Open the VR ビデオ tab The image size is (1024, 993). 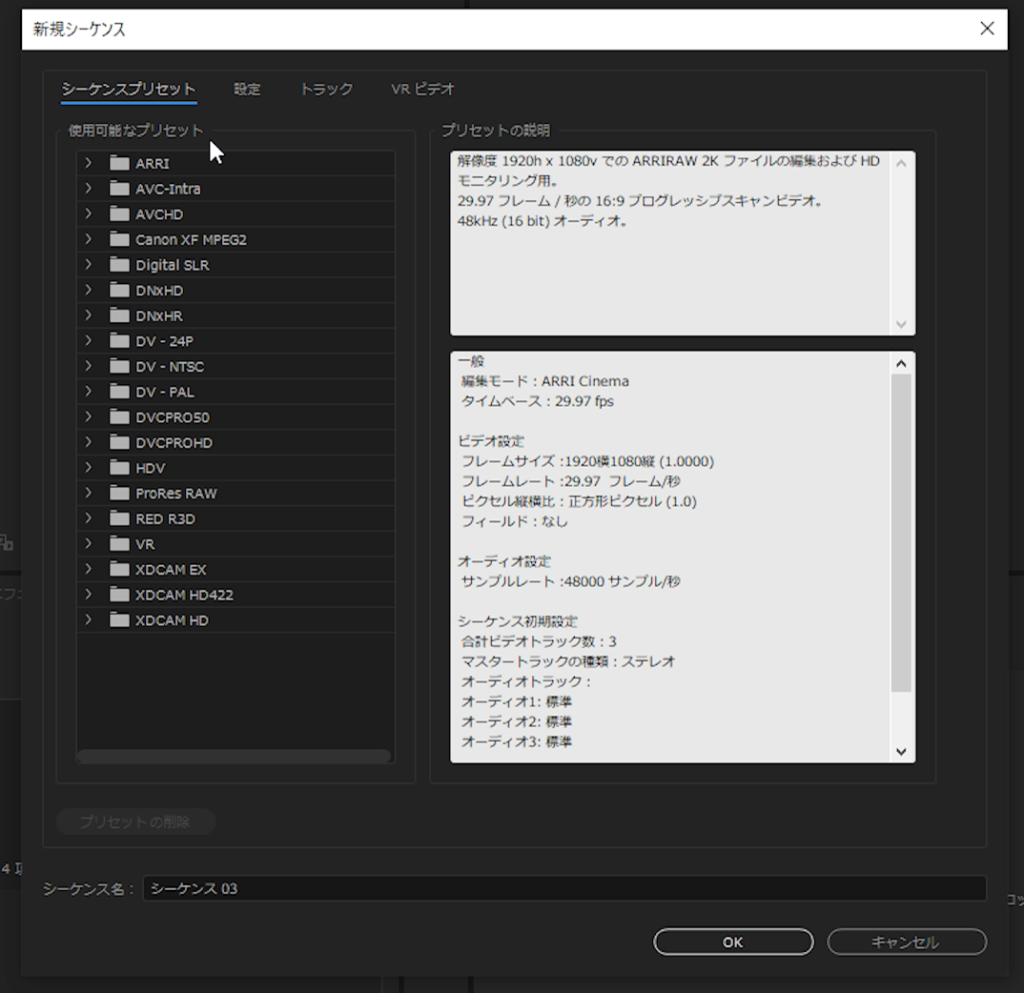point(423,89)
